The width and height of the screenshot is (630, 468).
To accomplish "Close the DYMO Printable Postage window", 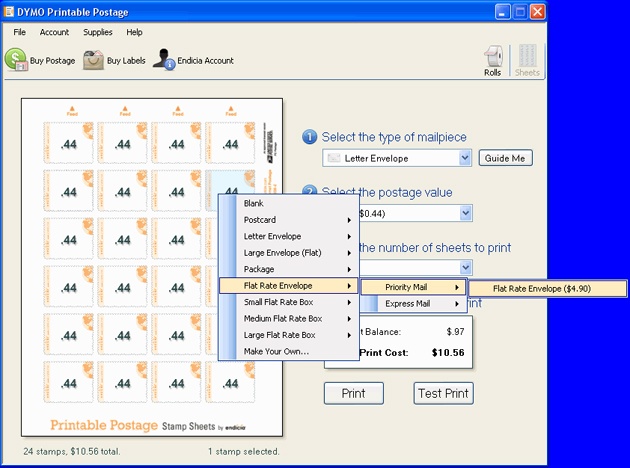I will point(537,12).
